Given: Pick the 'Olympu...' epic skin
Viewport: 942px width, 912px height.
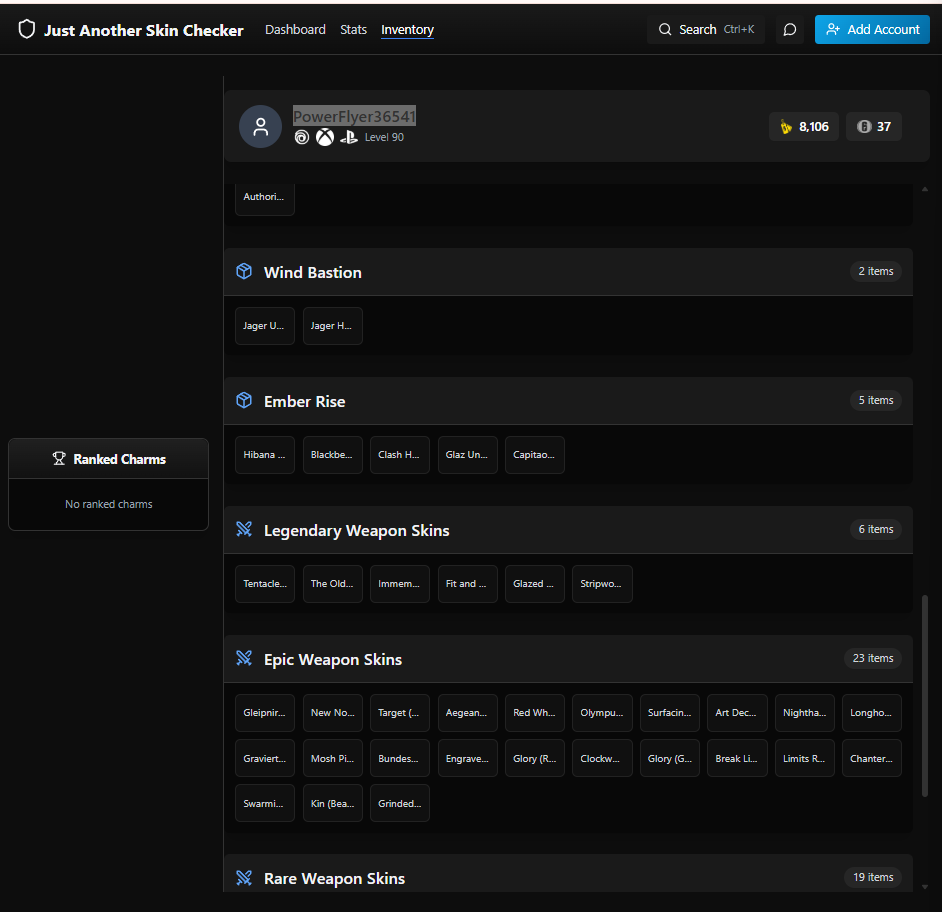Looking at the screenshot, I should 603,713.
